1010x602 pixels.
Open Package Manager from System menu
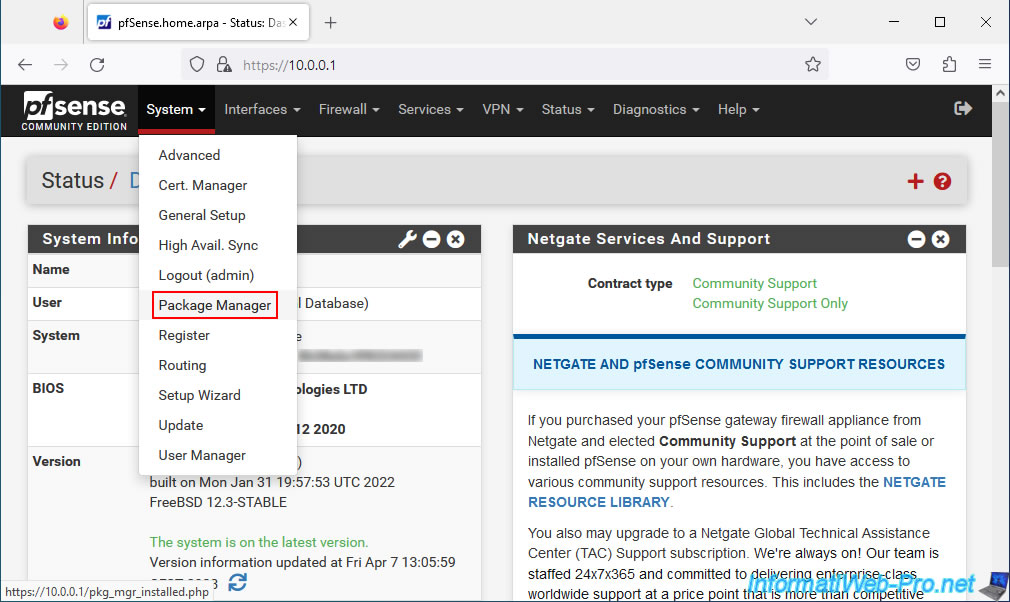coord(214,305)
